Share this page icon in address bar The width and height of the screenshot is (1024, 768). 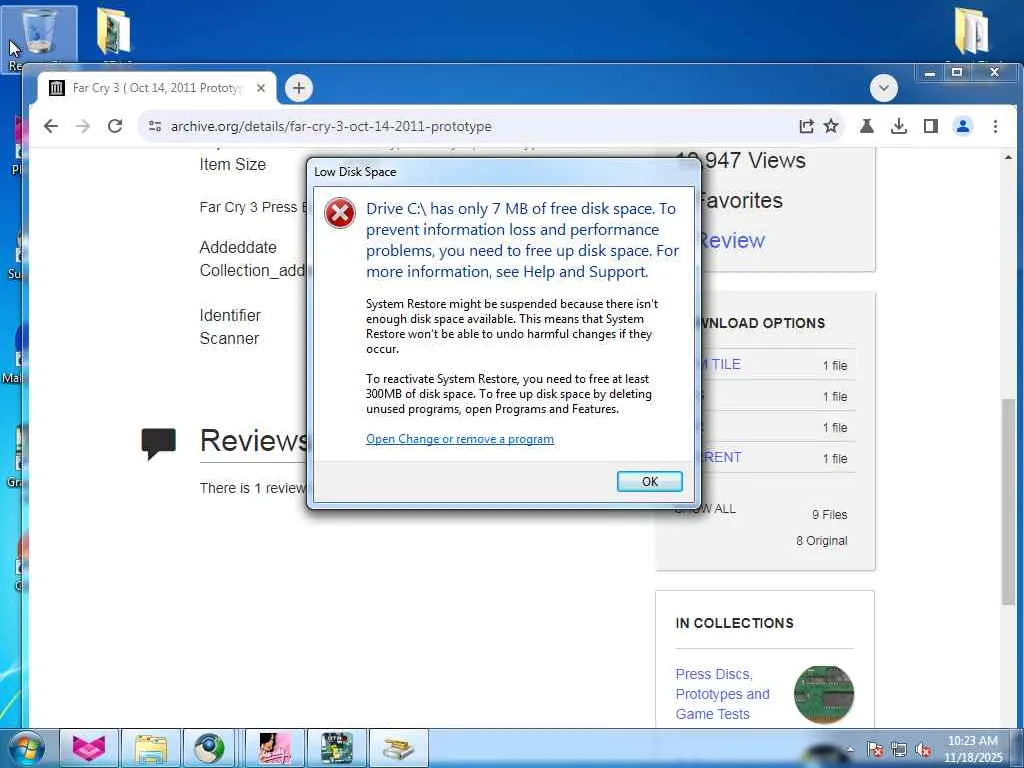click(x=807, y=126)
